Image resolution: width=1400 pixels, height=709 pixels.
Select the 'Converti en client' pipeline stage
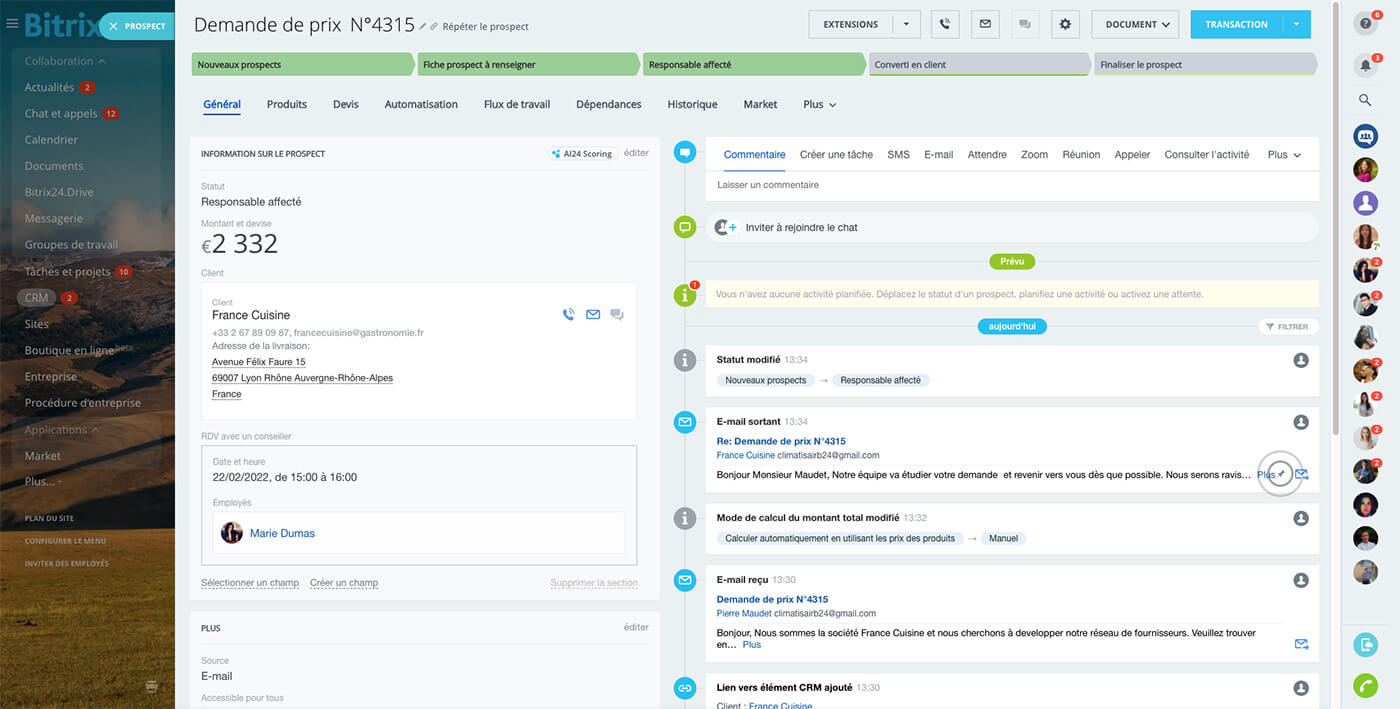pyautogui.click(x=978, y=65)
